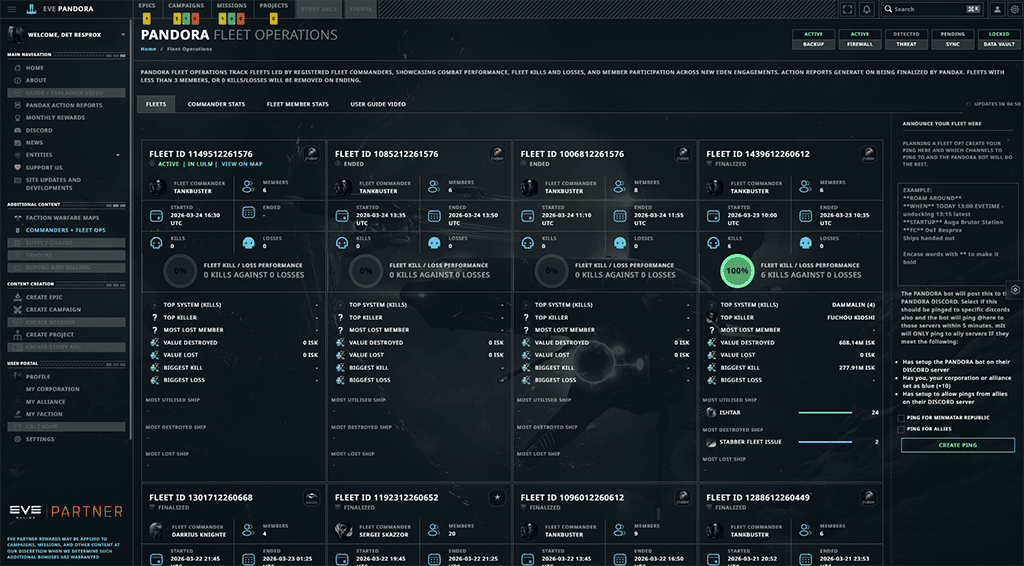The height and width of the screenshot is (566, 1024).
Task: Click the Home breadcrumb link
Action: [148, 49]
